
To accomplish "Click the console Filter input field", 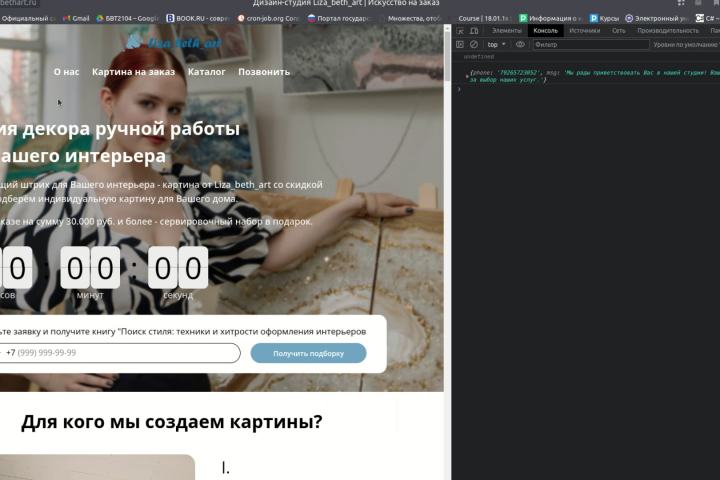I will 591,45.
